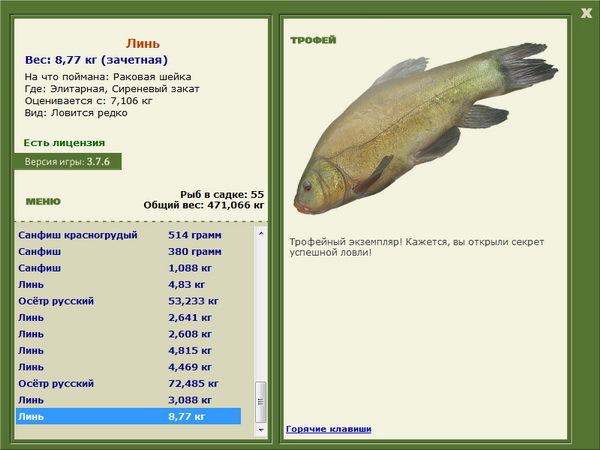Select the Линь 4,815 кг row

tap(129, 351)
